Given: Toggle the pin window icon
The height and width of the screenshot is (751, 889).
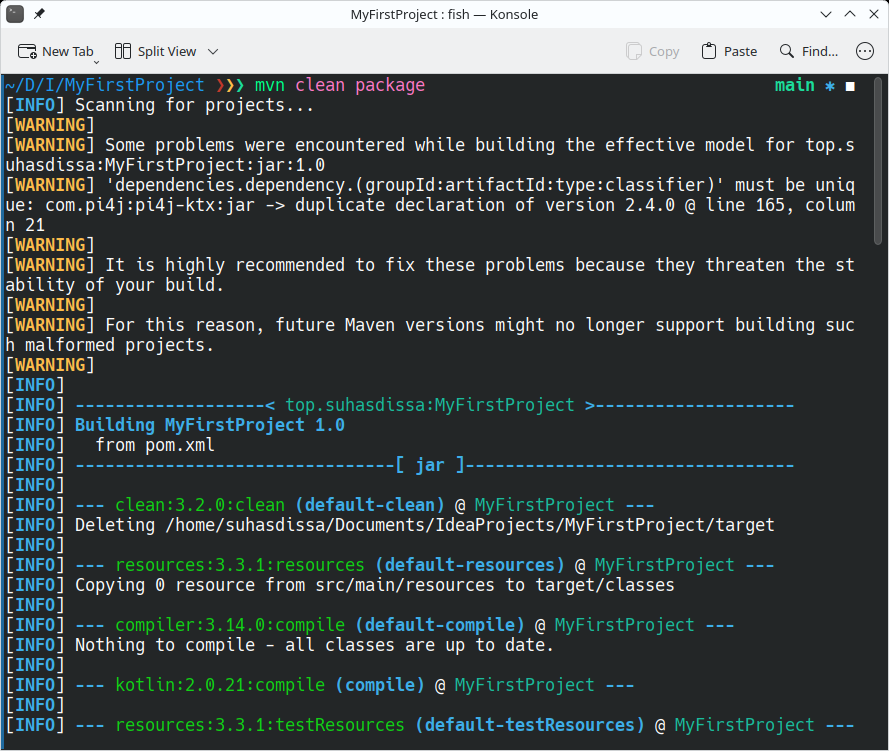Looking at the screenshot, I should pos(39,14).
